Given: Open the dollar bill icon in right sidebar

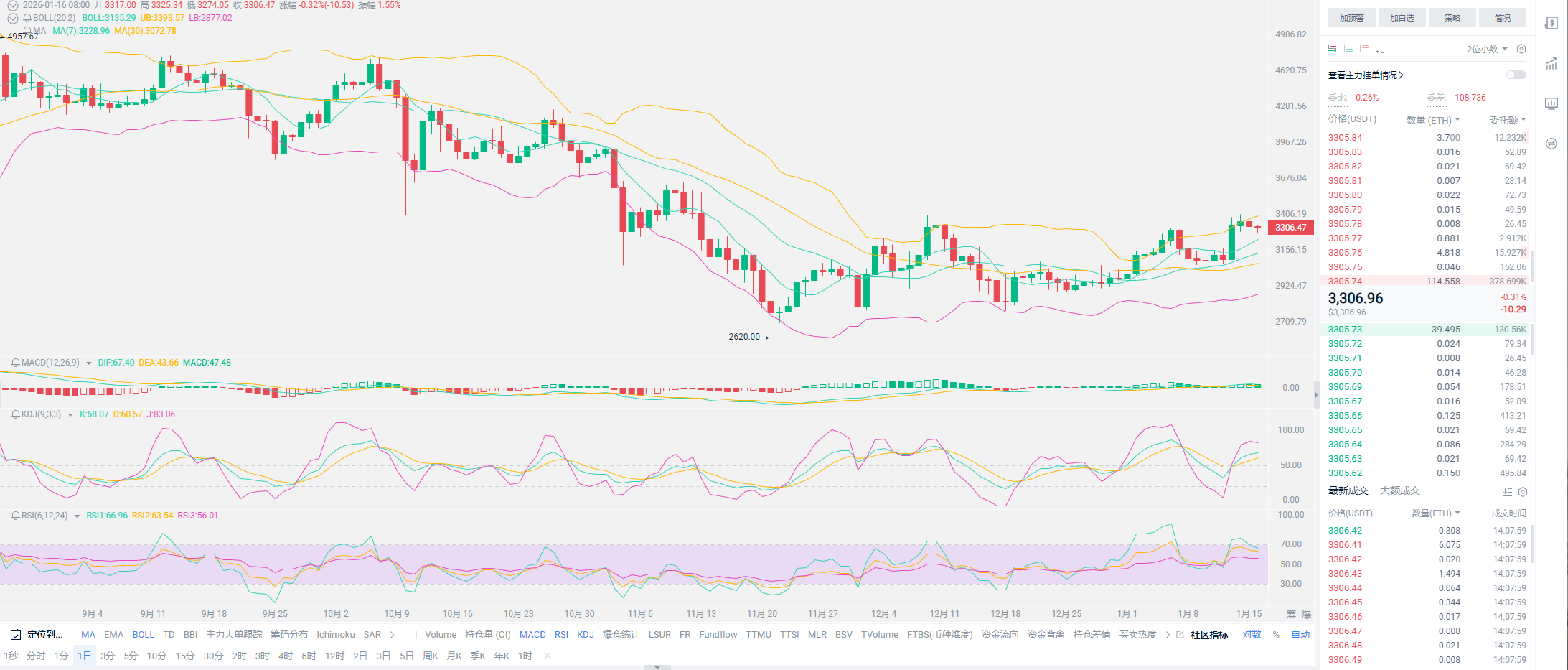Looking at the screenshot, I should tap(1551, 24).
